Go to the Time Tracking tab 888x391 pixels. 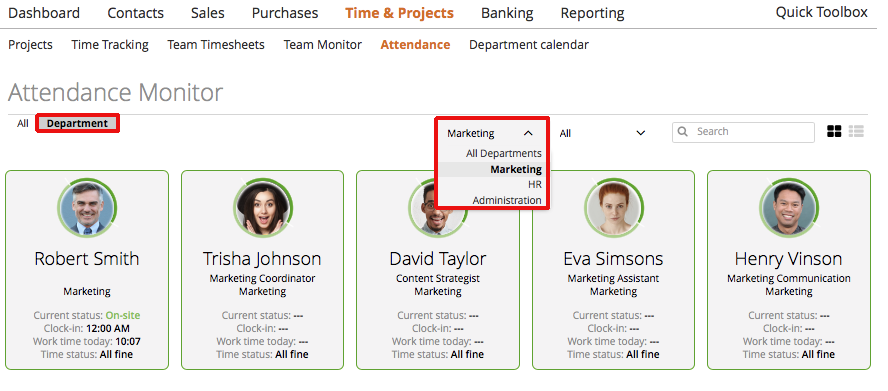click(110, 45)
